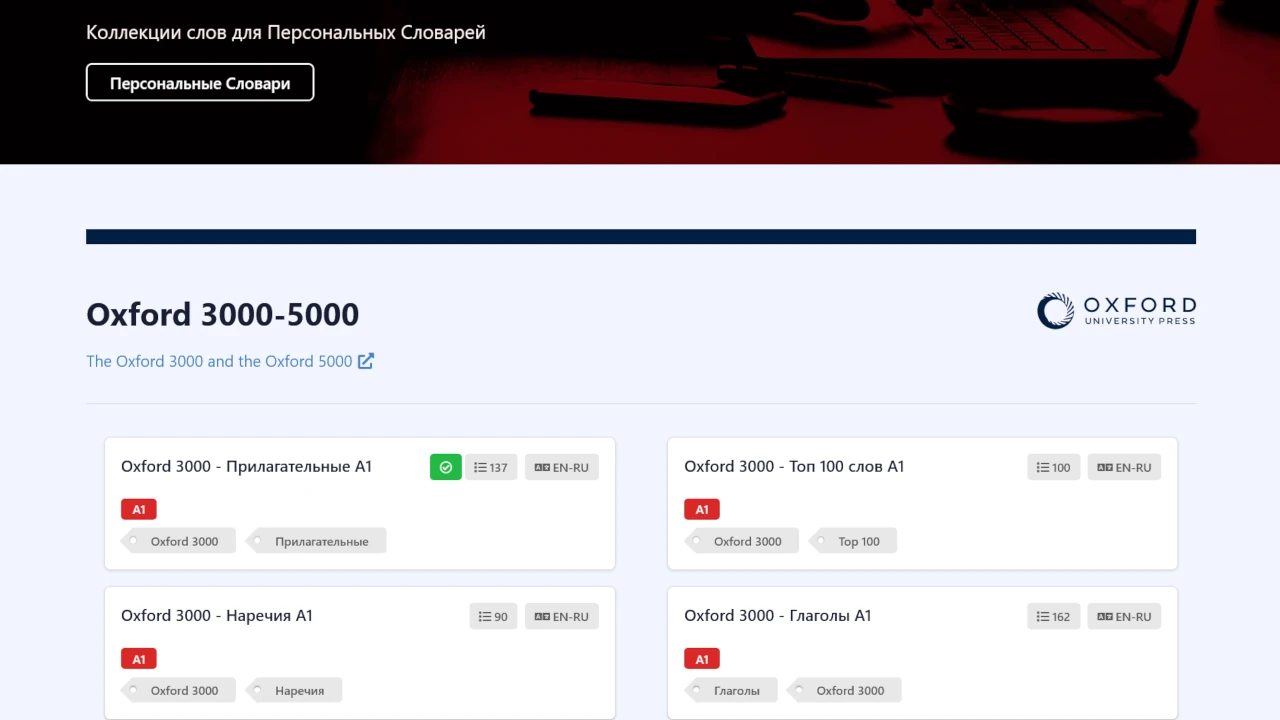The width and height of the screenshot is (1280, 720).
Task: Click A1 level badge on Топ 100 card
Action: coord(702,509)
